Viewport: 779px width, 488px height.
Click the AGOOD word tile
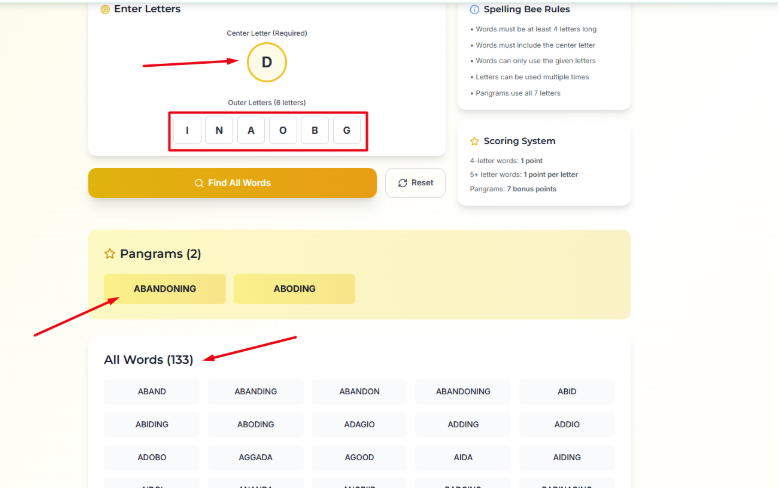click(359, 457)
